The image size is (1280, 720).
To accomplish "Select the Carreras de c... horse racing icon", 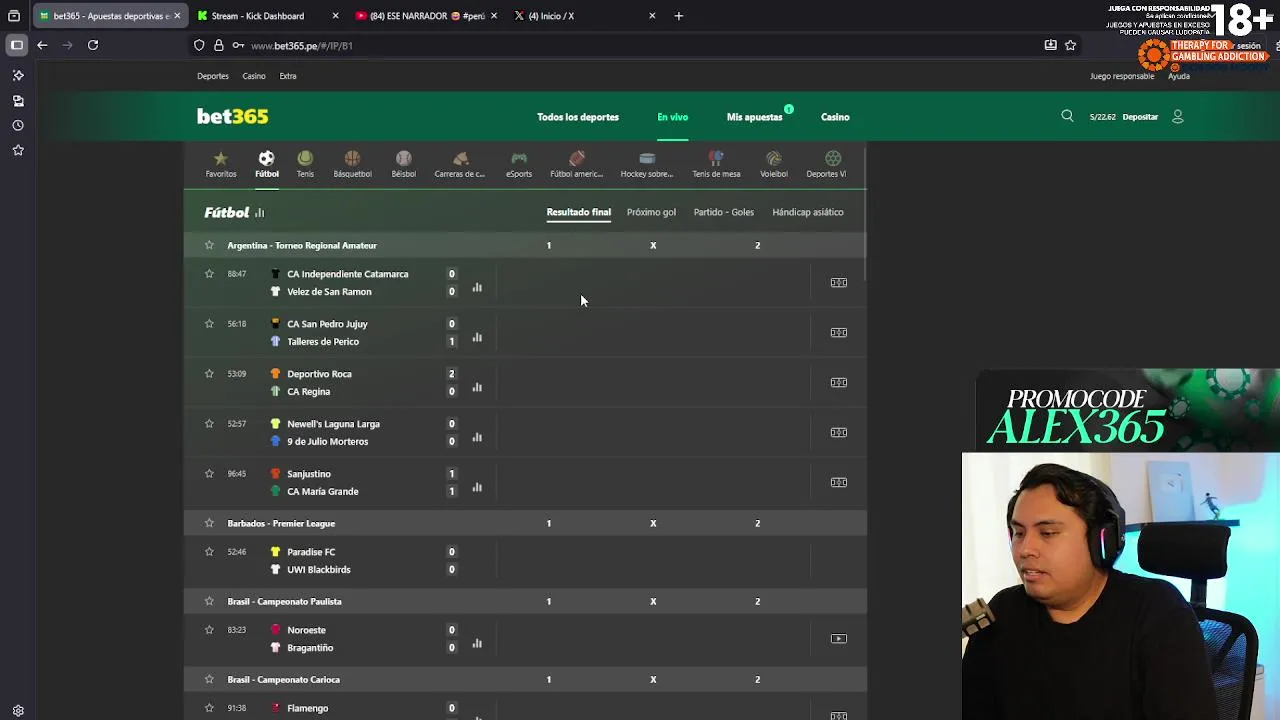I will [460, 164].
